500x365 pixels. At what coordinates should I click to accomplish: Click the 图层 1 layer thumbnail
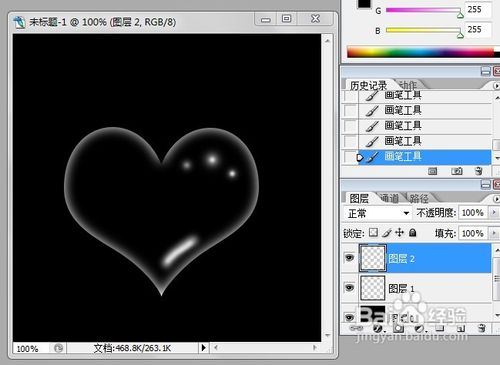pyautogui.click(x=373, y=288)
